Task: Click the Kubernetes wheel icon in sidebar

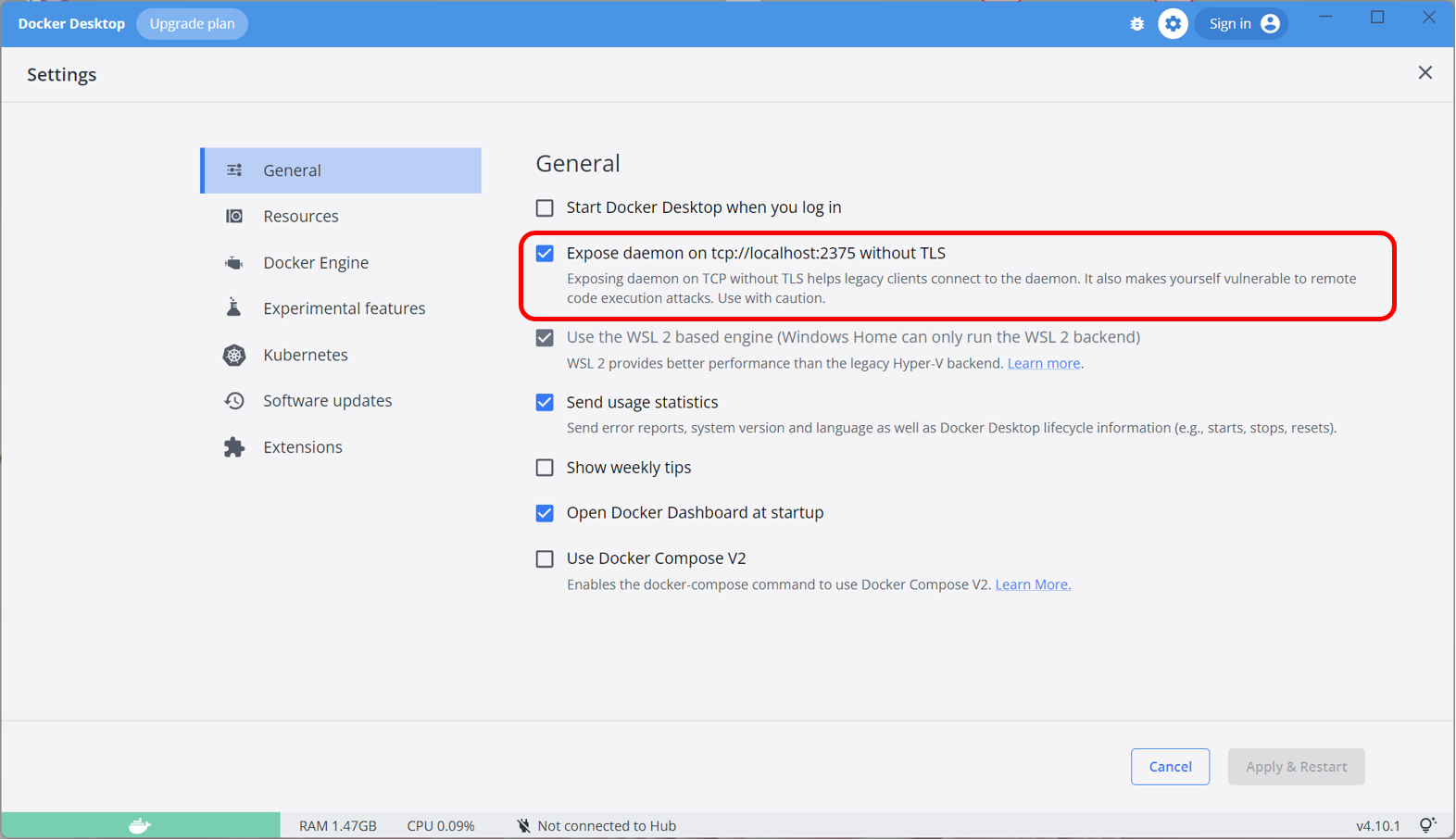Action: [x=234, y=355]
